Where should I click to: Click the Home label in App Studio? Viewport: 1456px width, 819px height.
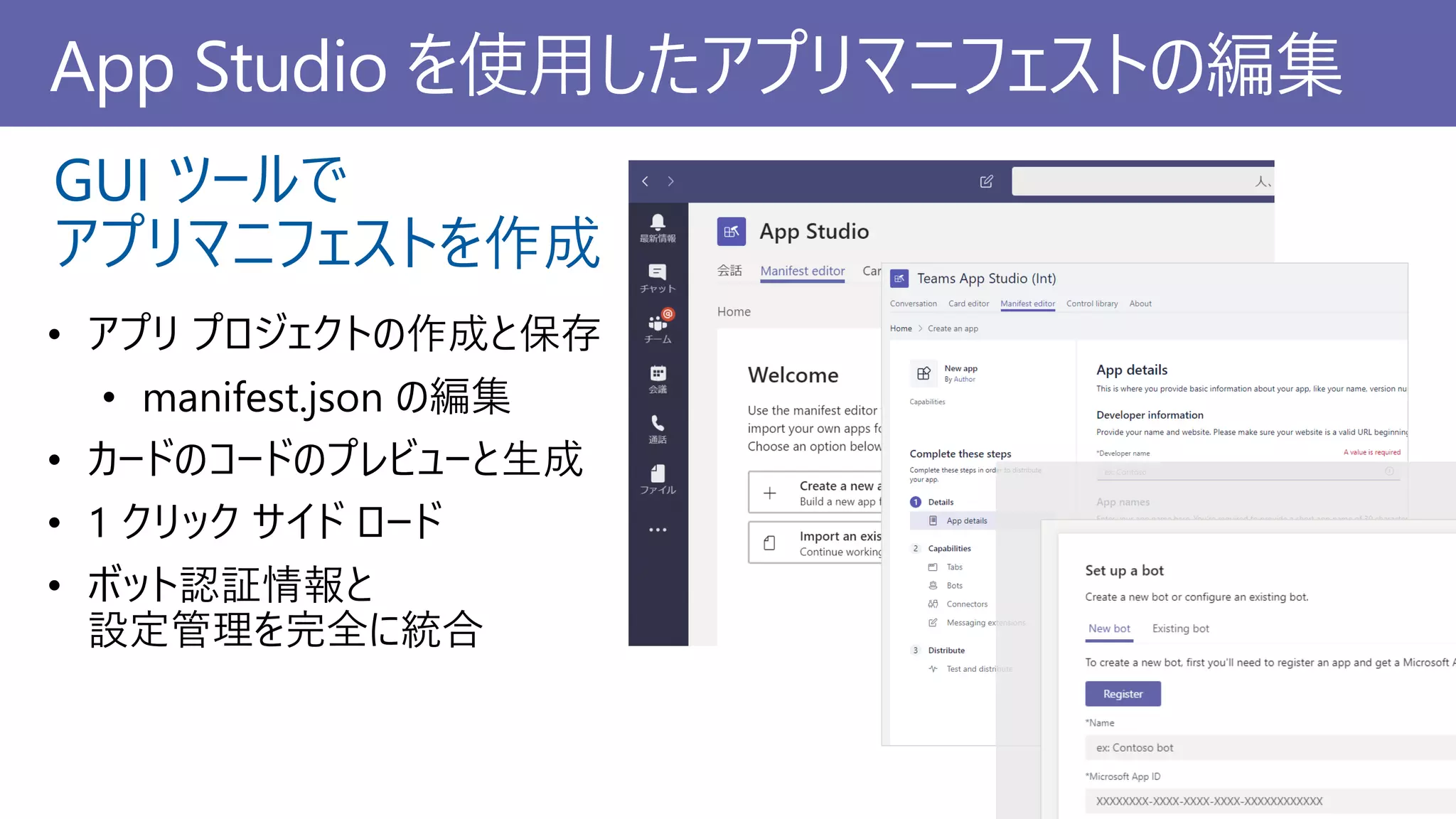tap(734, 311)
